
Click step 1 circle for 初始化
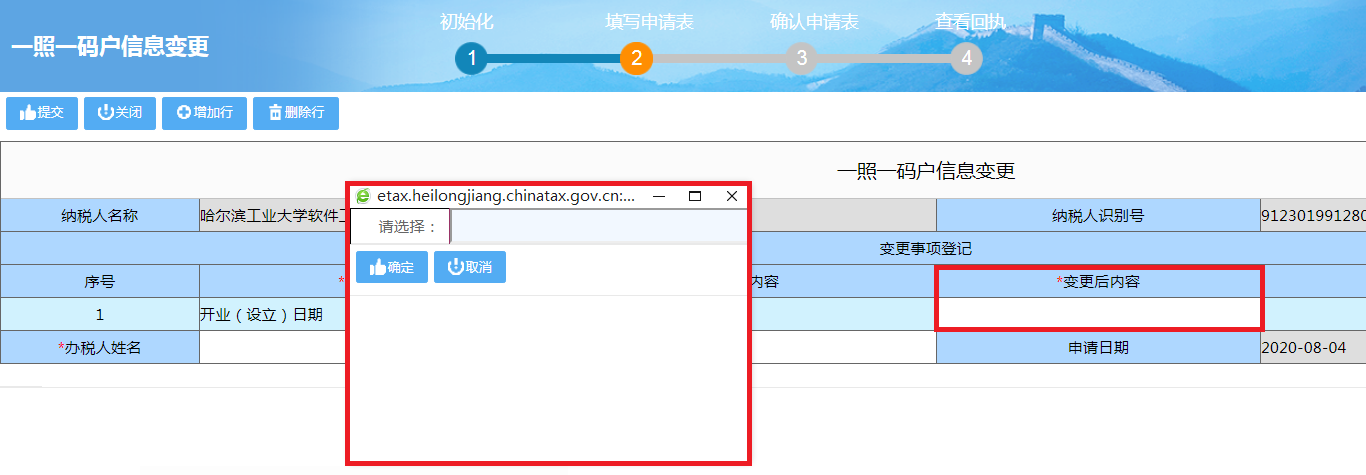[x=471, y=58]
